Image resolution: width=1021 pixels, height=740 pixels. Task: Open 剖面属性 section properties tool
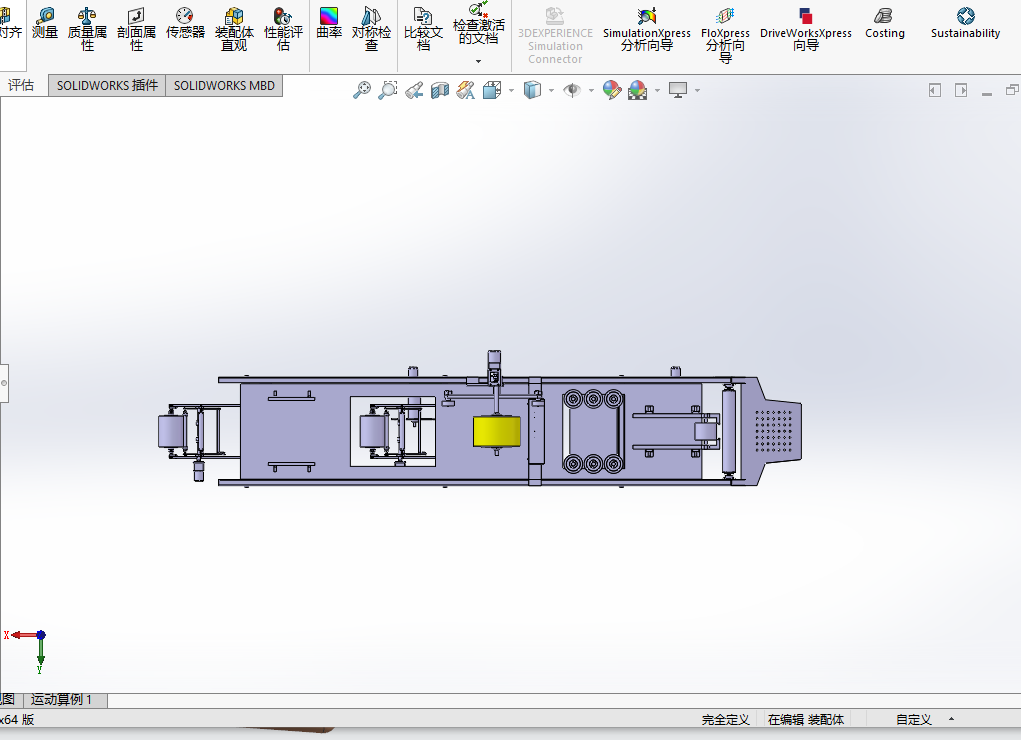136,29
